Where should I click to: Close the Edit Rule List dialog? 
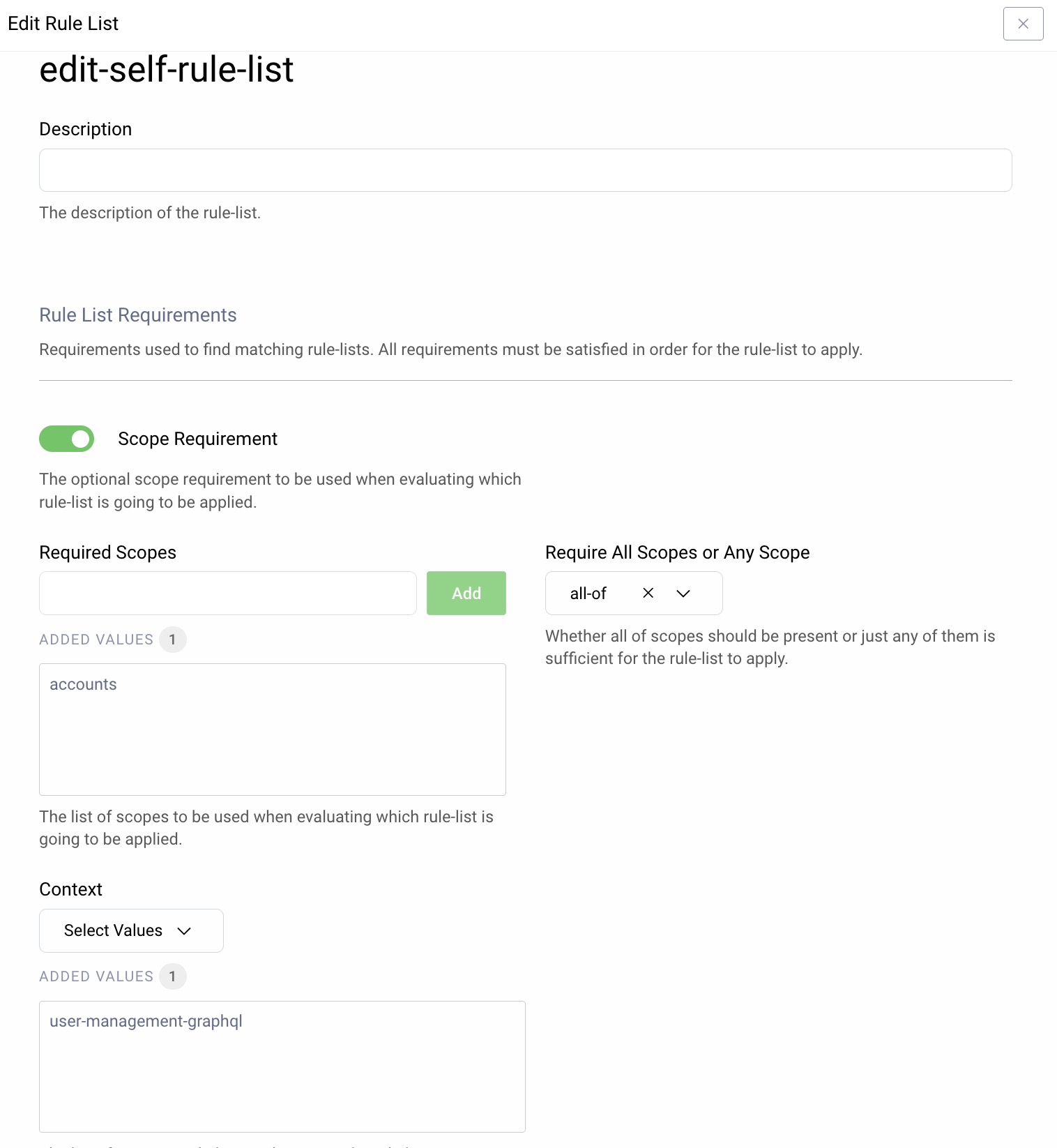pos(1023,24)
